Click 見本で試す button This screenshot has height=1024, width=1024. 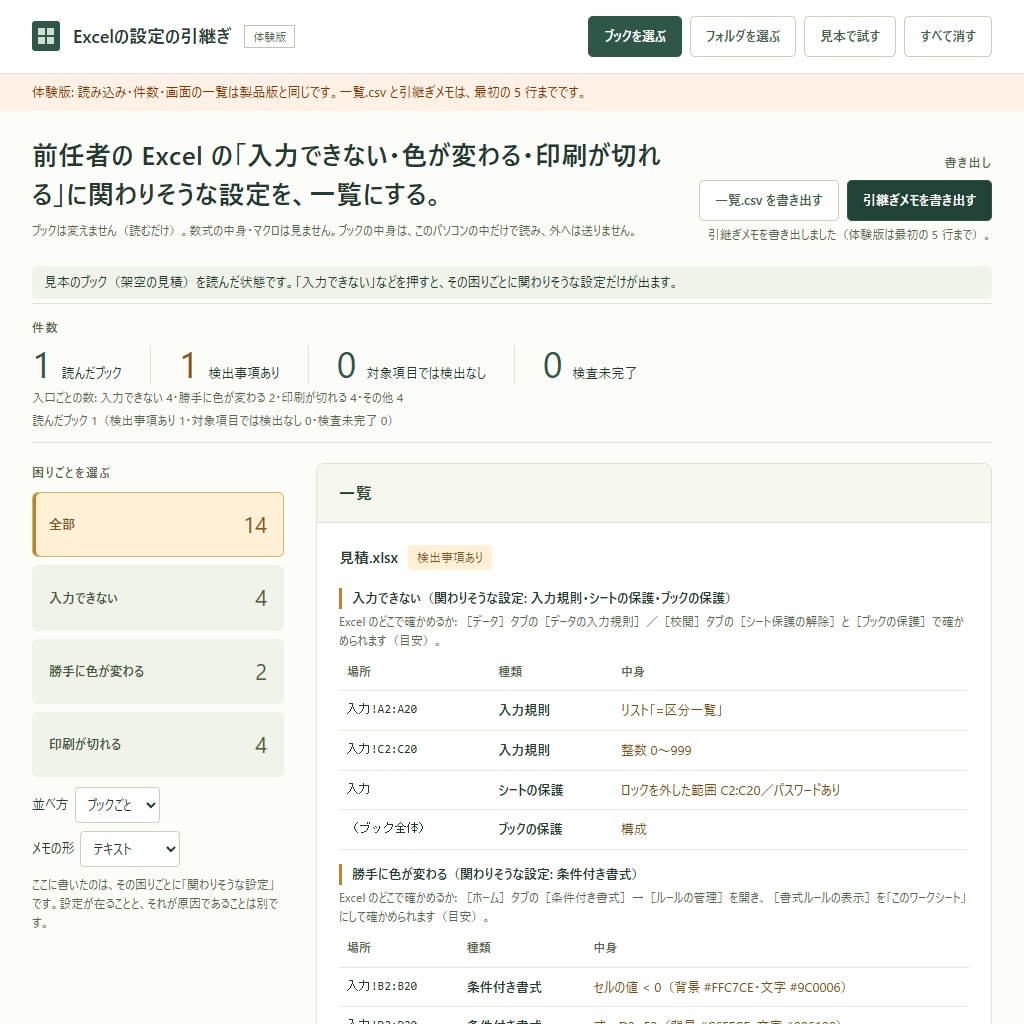tap(849, 37)
